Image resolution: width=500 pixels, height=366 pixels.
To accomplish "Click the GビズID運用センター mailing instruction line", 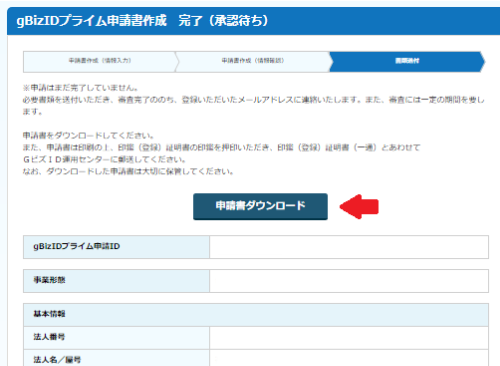I will tap(104, 160).
